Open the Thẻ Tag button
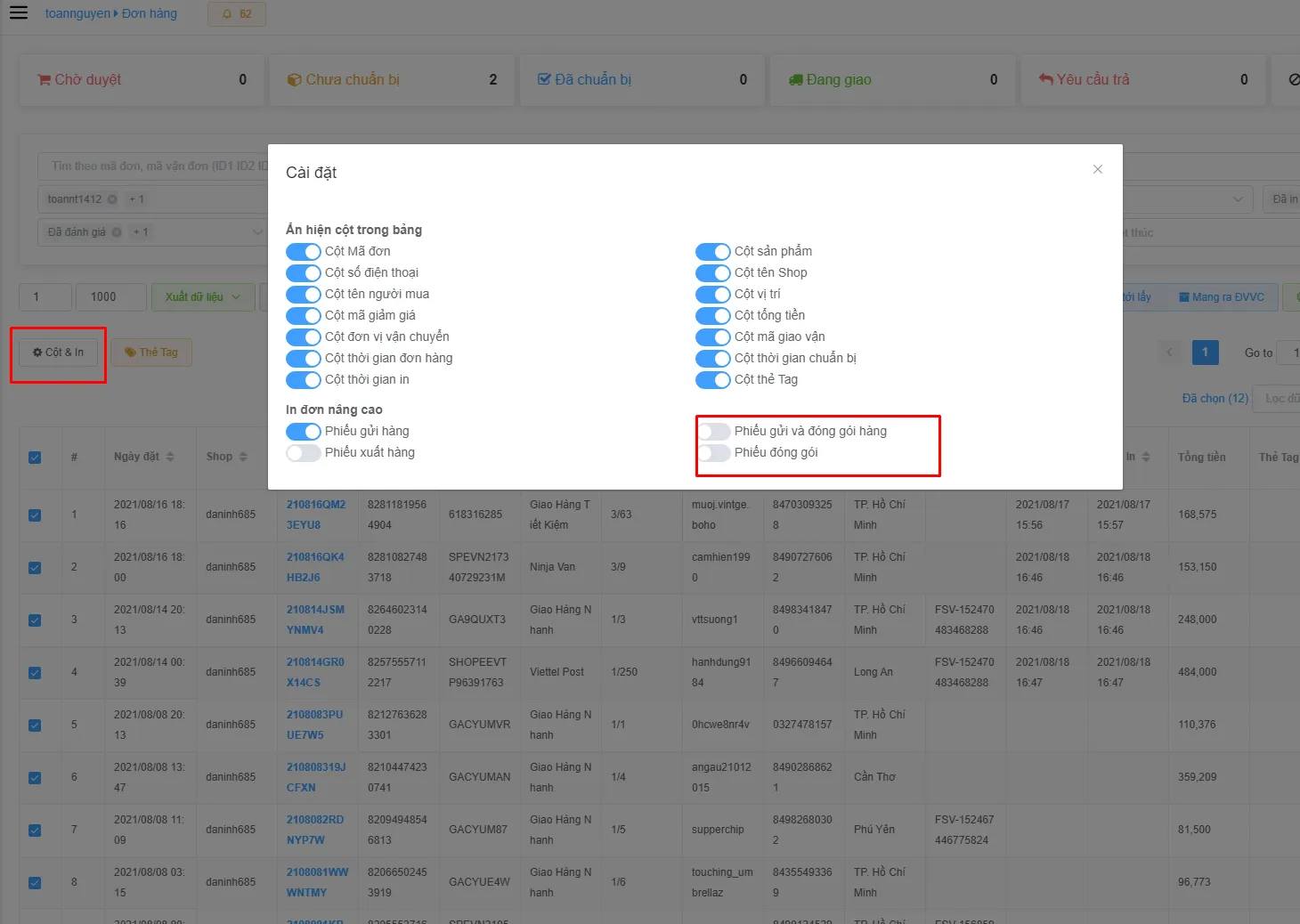Screen dimensions: 1300x924 click(x=151, y=353)
